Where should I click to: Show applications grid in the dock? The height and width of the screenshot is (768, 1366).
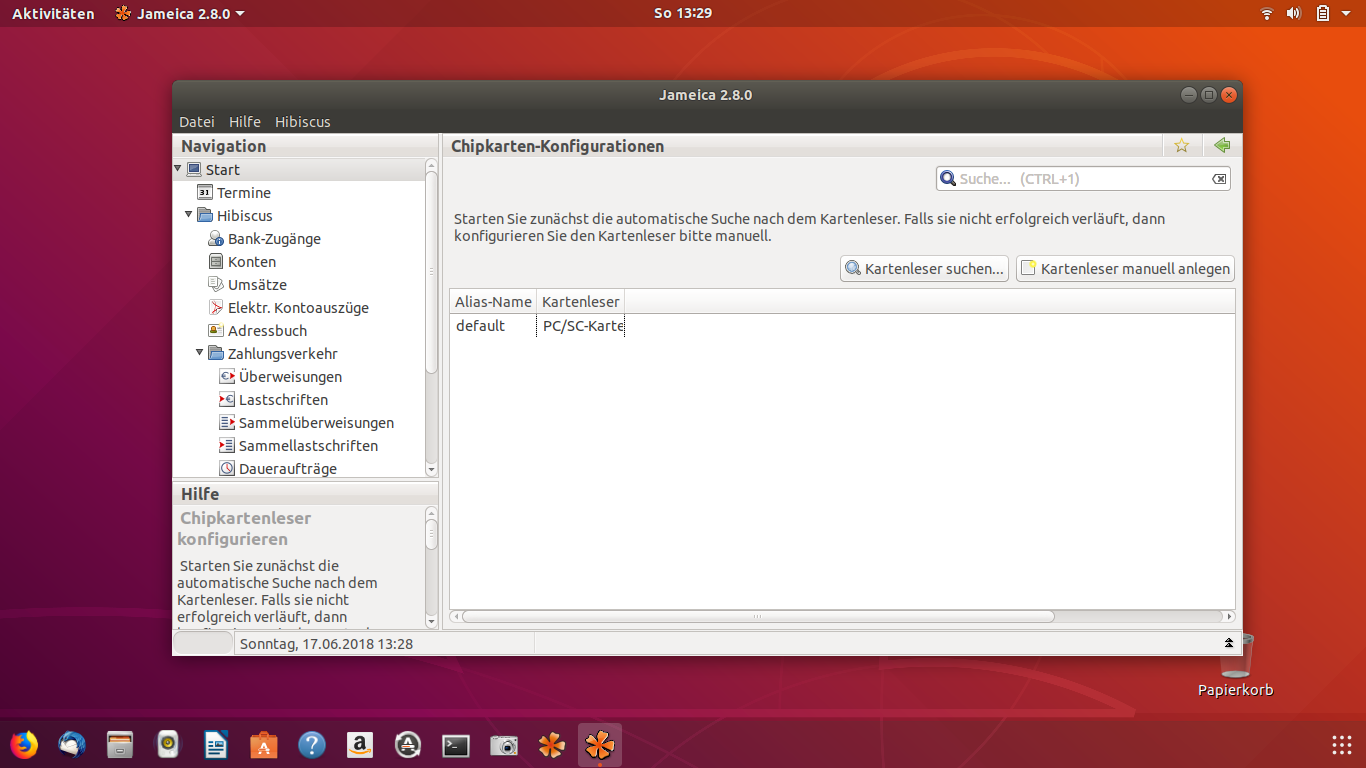click(1342, 745)
